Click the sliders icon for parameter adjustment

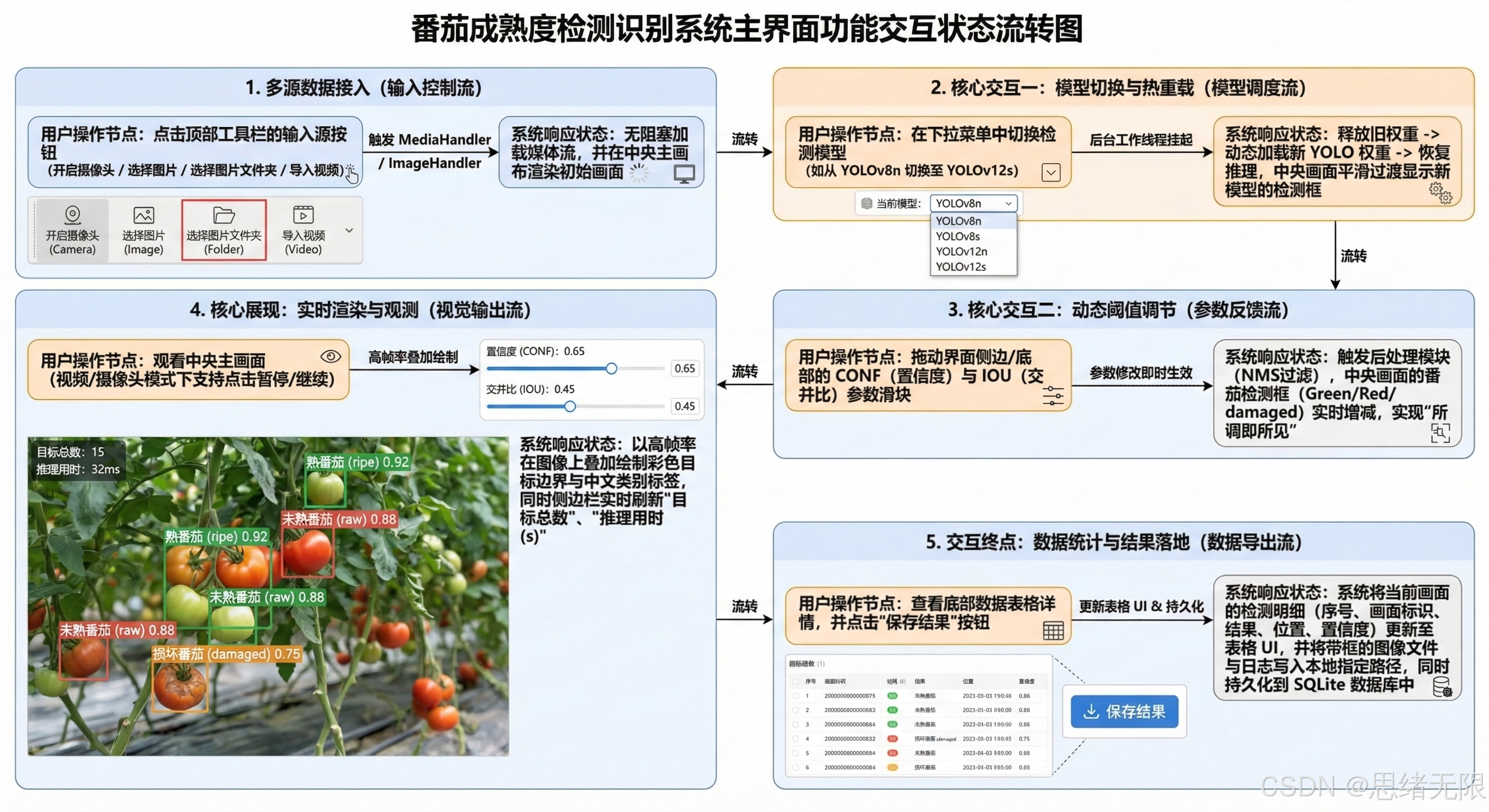(x=1053, y=396)
